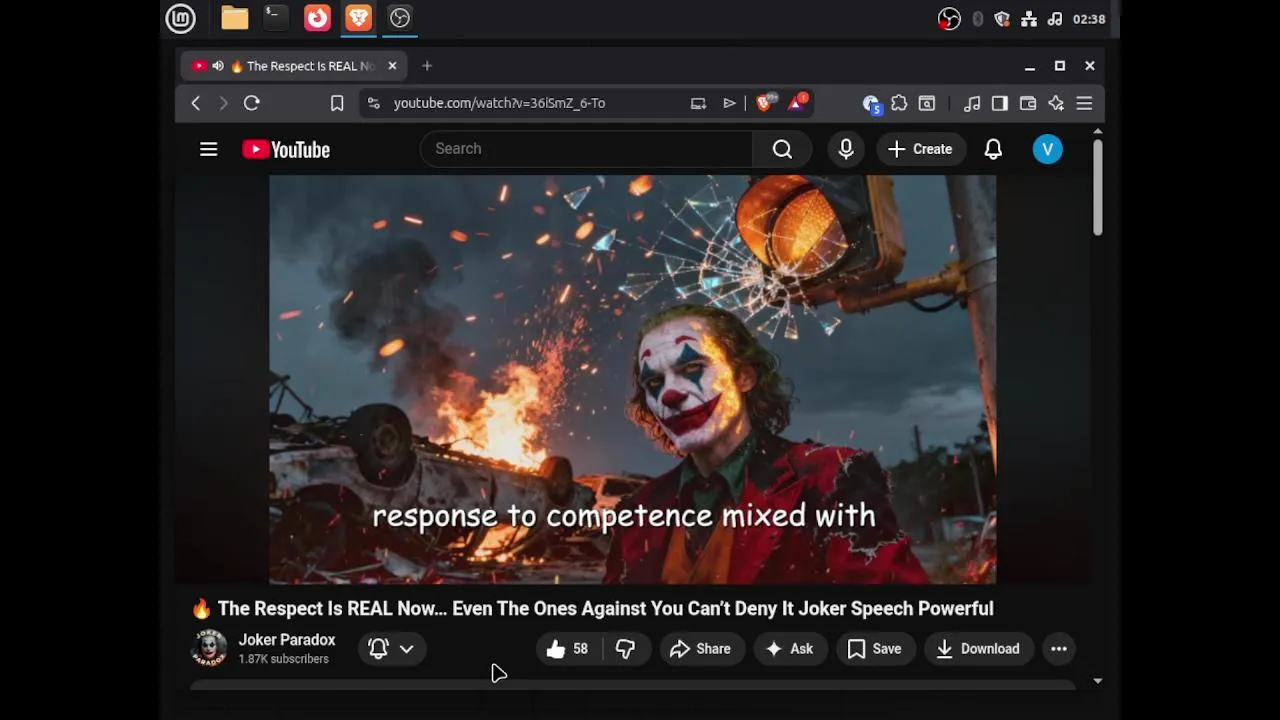Screen dimensions: 1280x720
Task: Click the page vertical scrollbar thumb
Action: pos(1097,188)
